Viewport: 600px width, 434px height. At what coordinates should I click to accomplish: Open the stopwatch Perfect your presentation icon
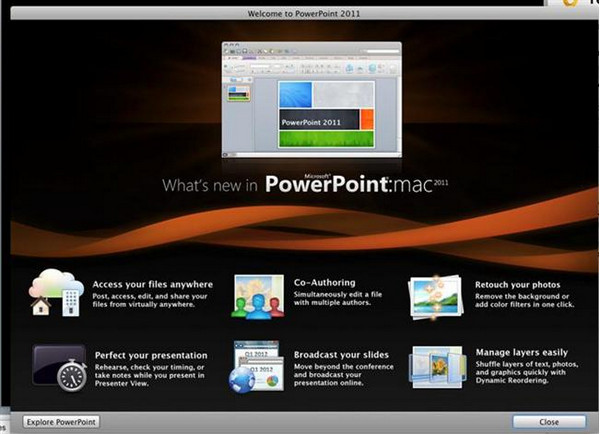[x=60, y=368]
